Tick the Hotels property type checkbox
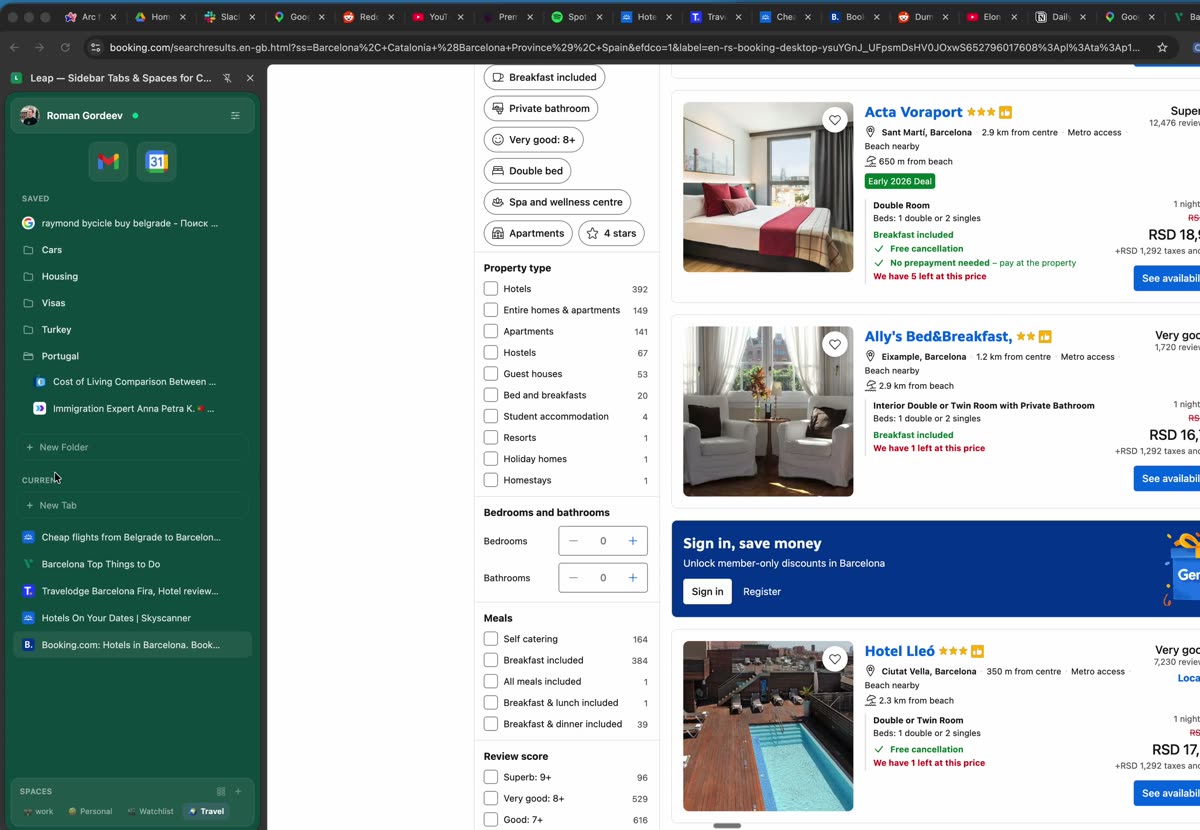 tap(491, 289)
